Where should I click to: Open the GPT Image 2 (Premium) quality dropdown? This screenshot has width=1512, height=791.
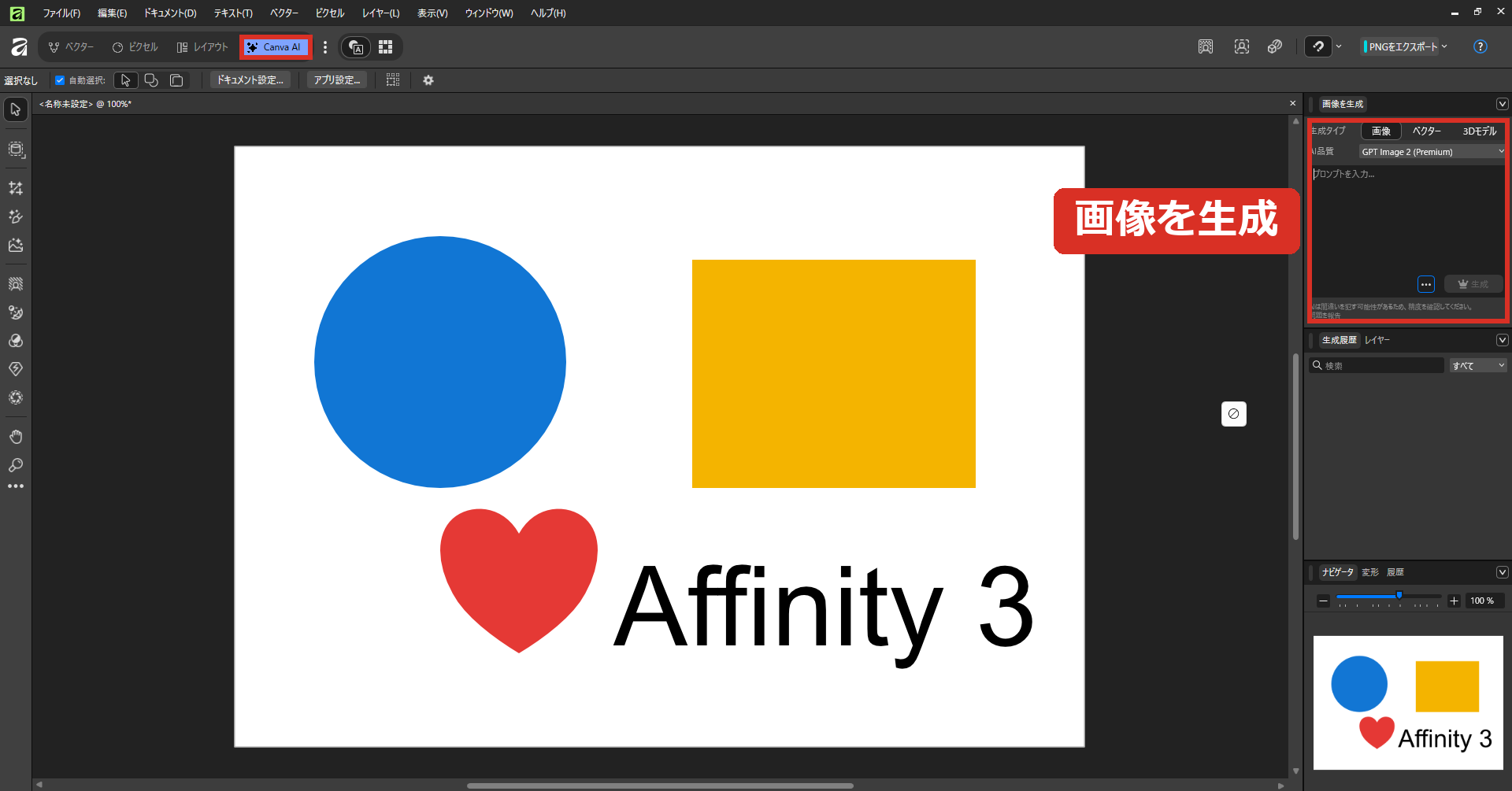1432,152
